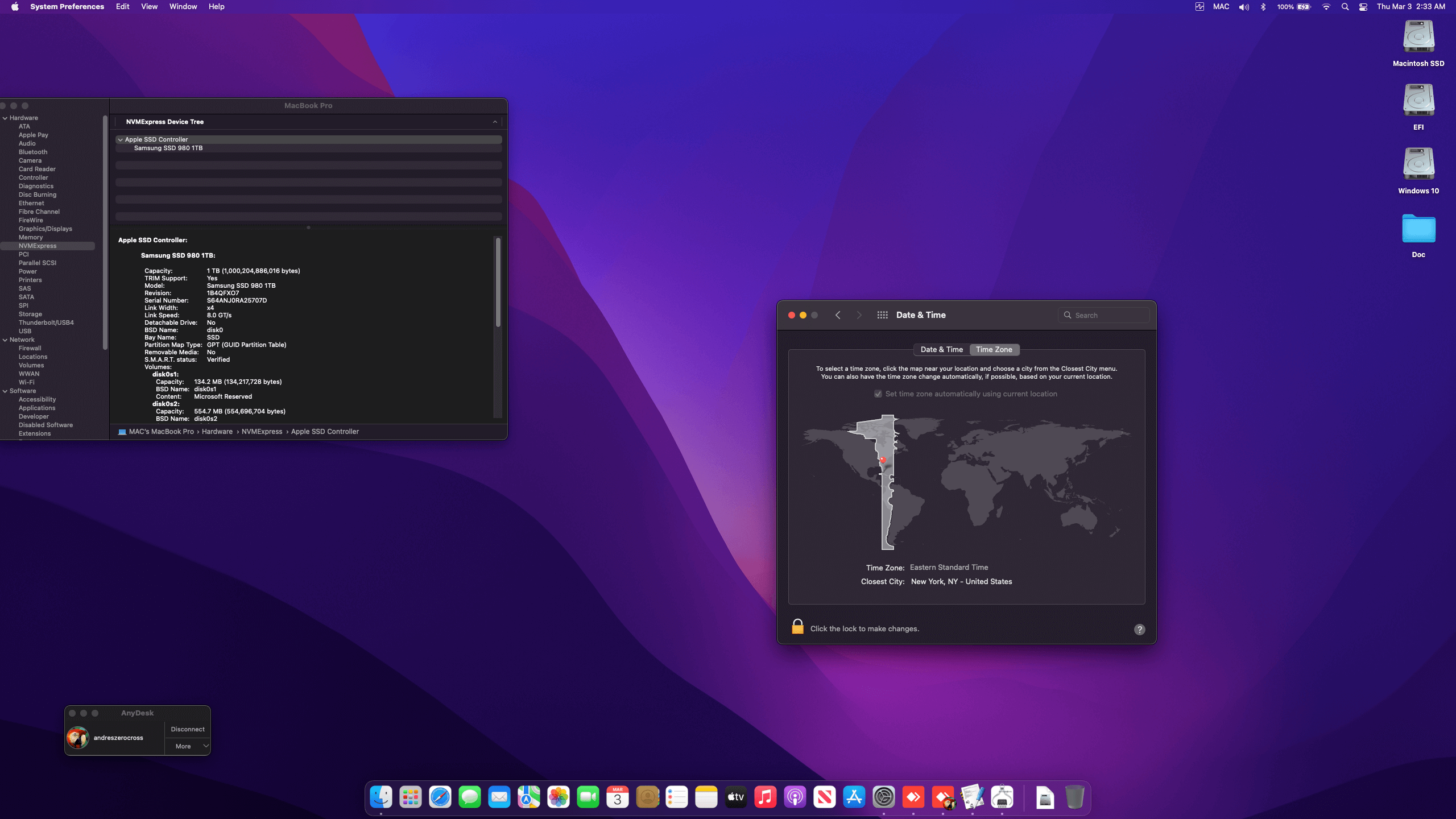The width and height of the screenshot is (1456, 819).
Task: Open Messages app in the Dock
Action: coord(469,797)
